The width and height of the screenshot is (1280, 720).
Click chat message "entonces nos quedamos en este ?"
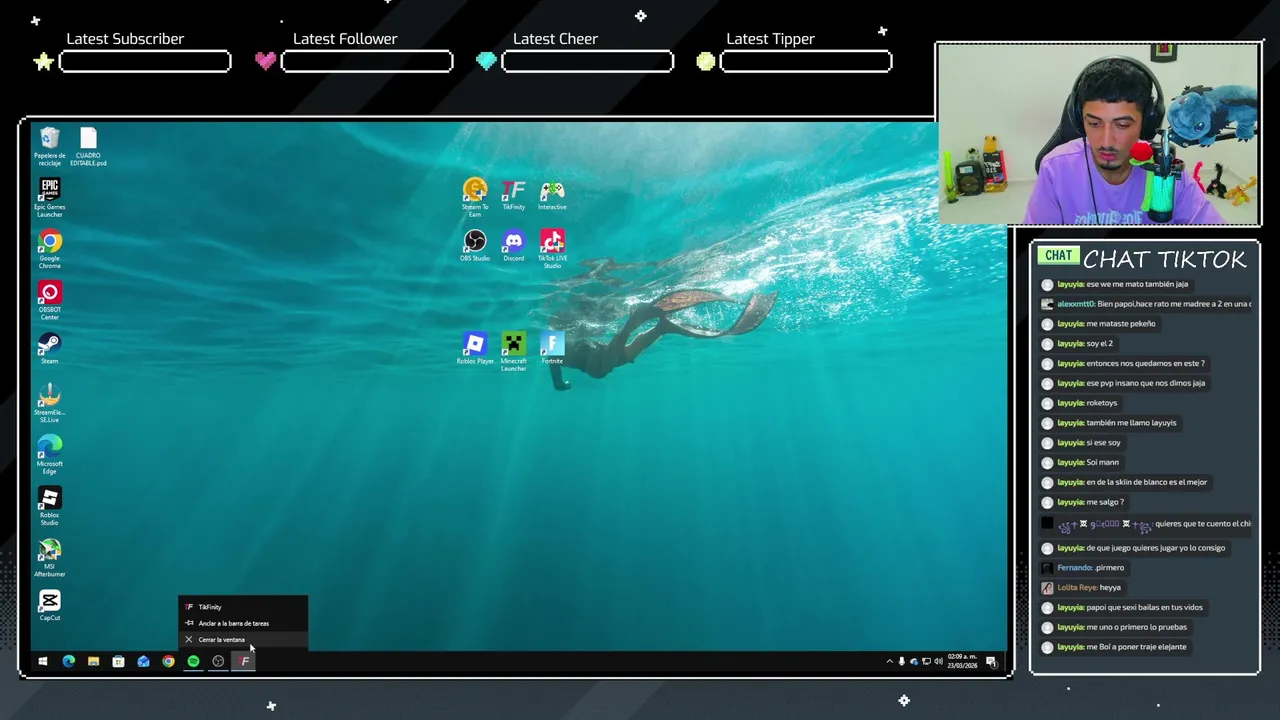[1145, 363]
